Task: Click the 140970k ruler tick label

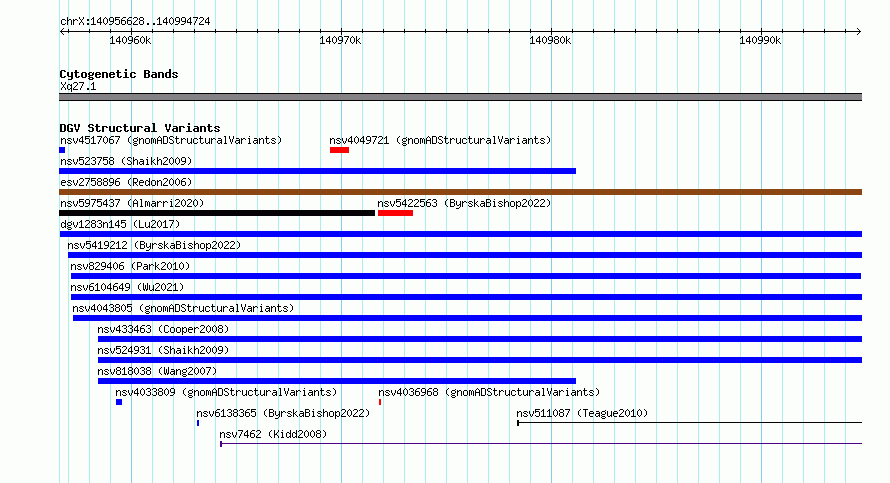Action: coord(340,40)
